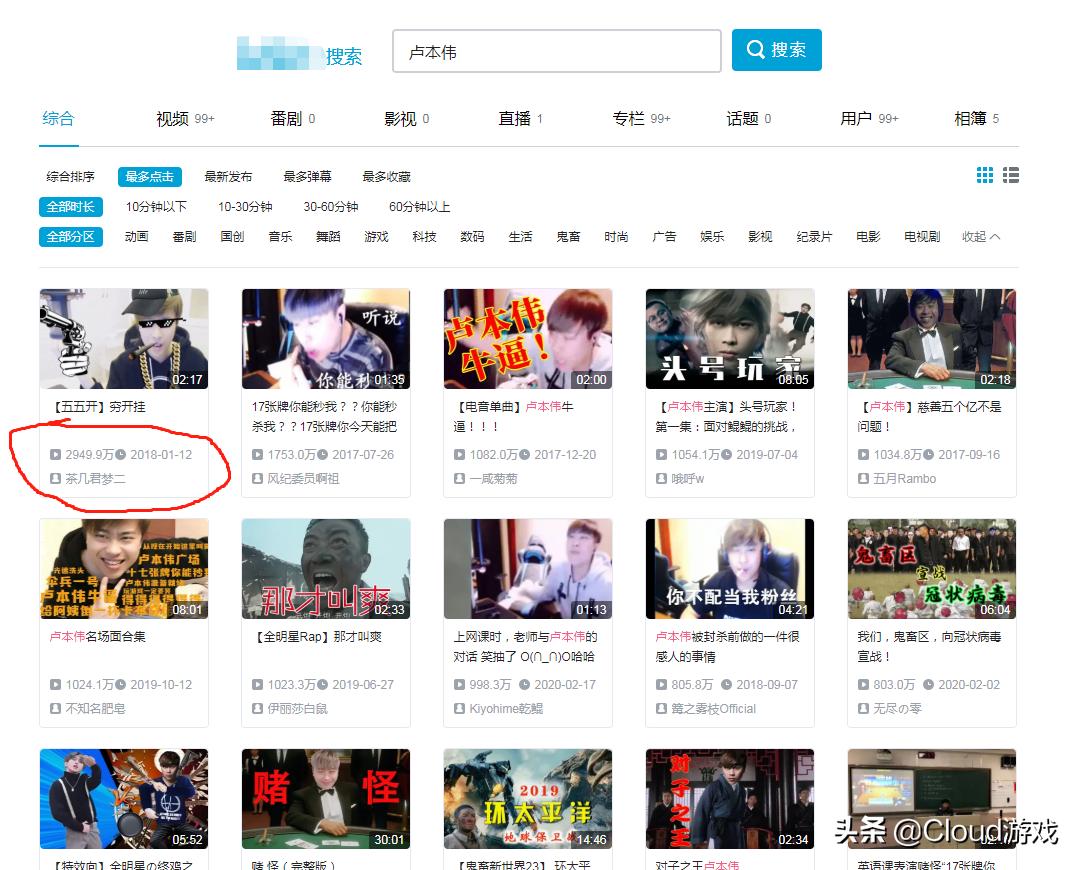Switch to list view layout icon
Image resolution: width=1083 pixels, height=870 pixels.
pyautogui.click(x=1011, y=175)
